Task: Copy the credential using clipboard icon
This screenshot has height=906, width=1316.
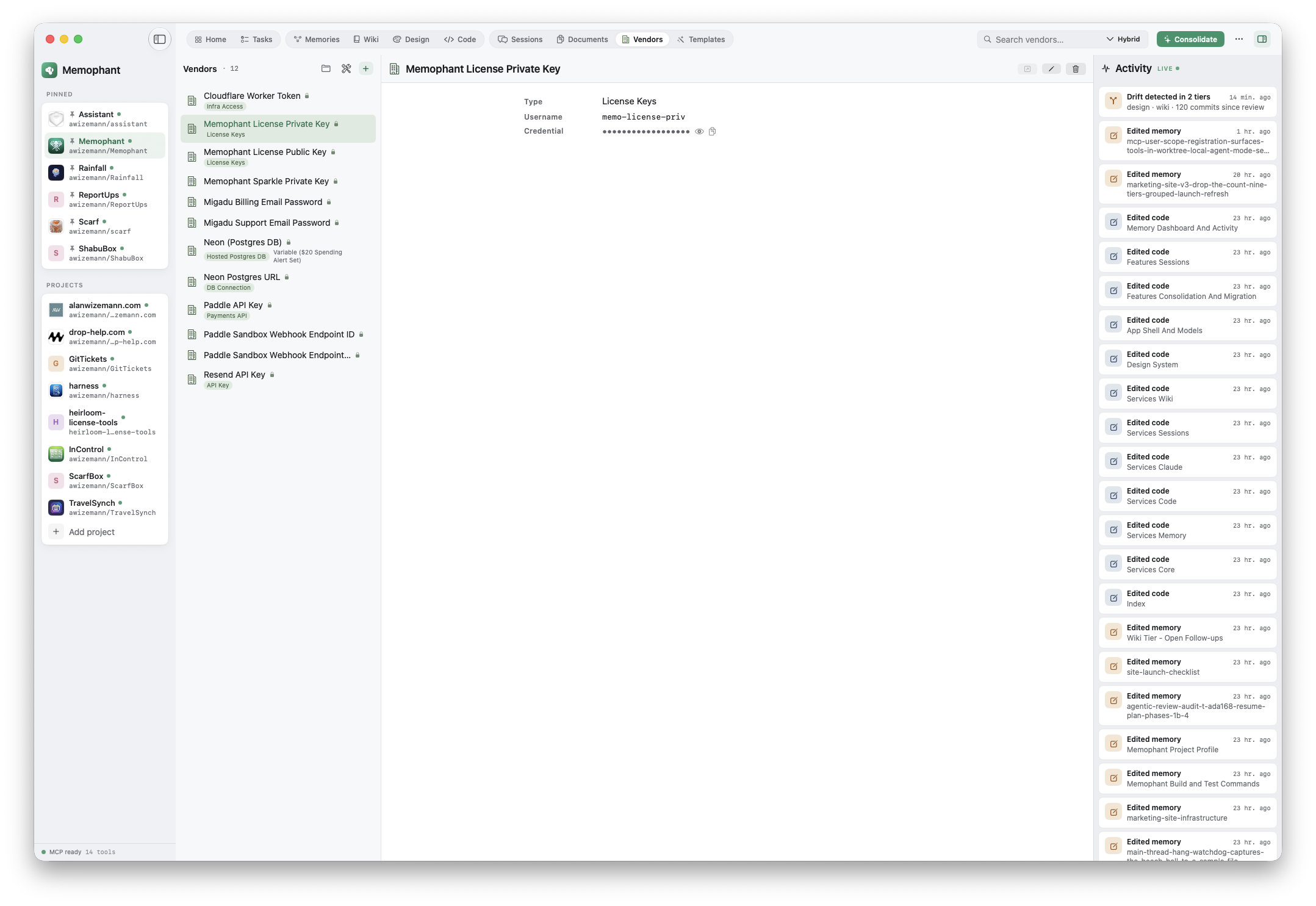Action: pyautogui.click(x=712, y=131)
